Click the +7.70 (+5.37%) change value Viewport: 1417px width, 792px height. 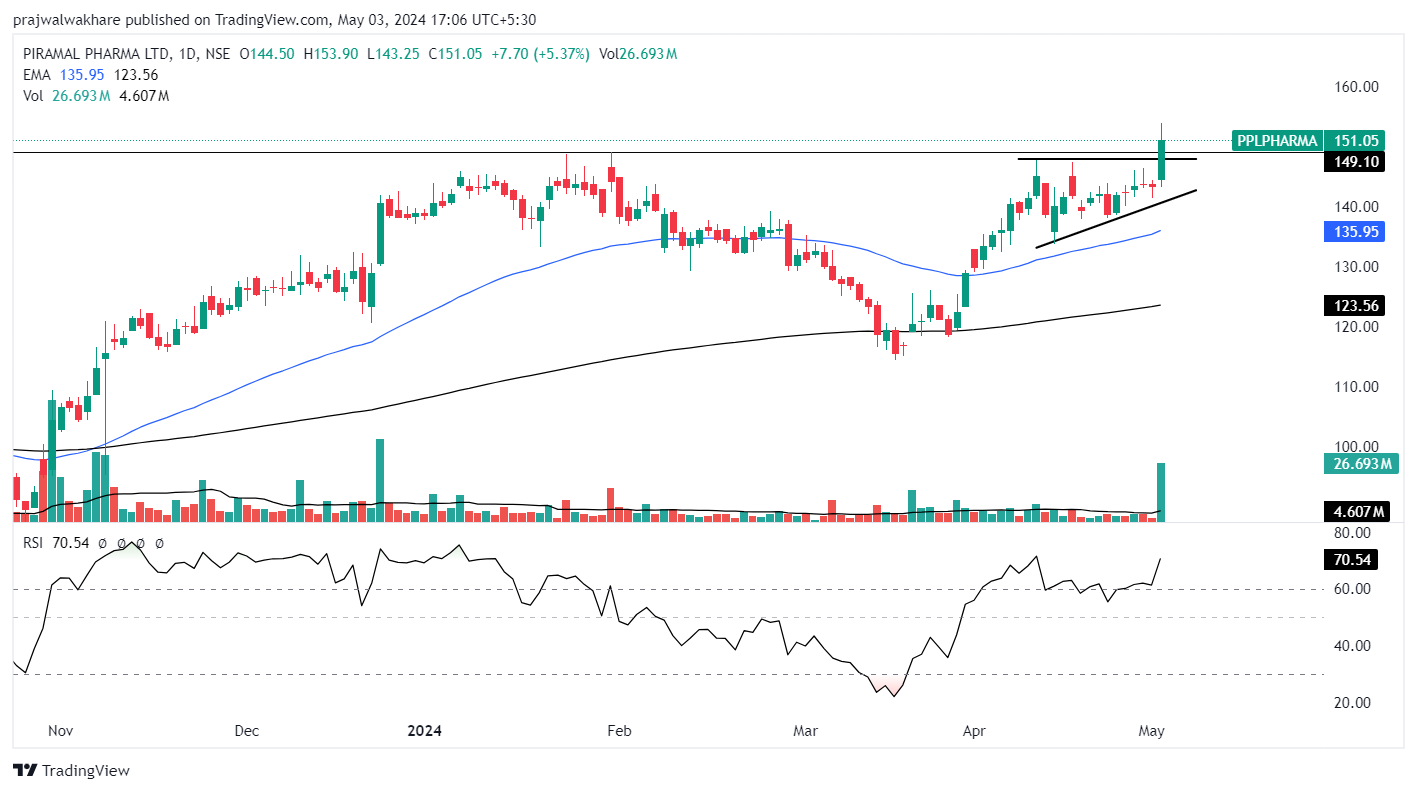point(541,54)
